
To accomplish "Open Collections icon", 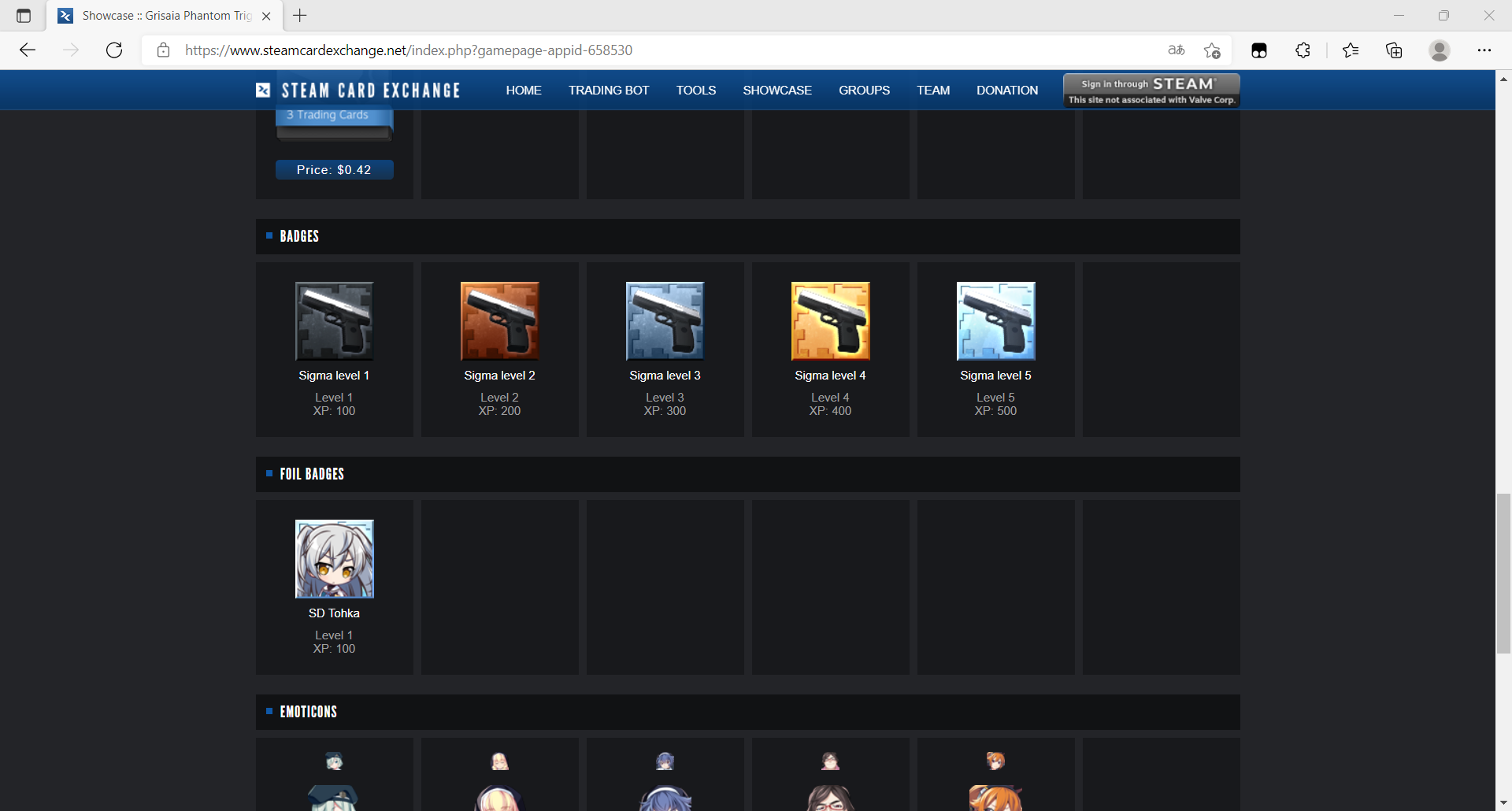I will [x=1394, y=50].
